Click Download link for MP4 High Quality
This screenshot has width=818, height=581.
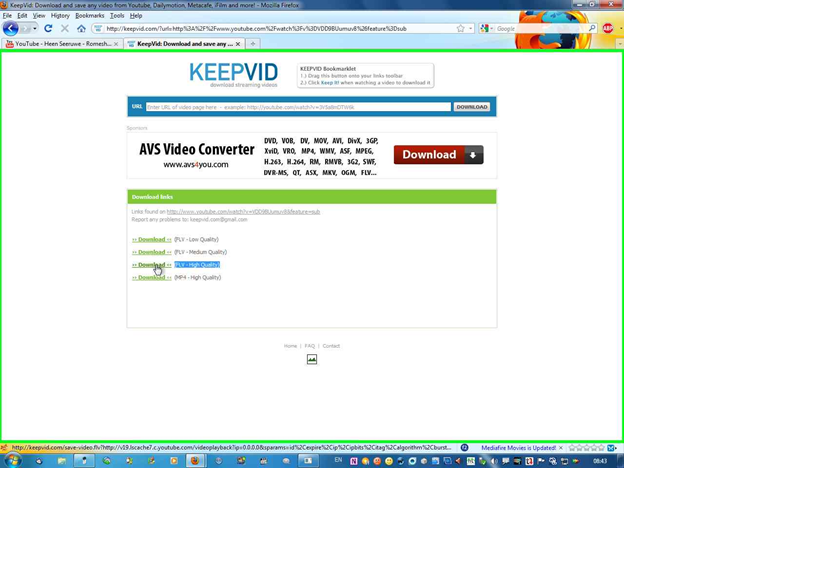(151, 278)
